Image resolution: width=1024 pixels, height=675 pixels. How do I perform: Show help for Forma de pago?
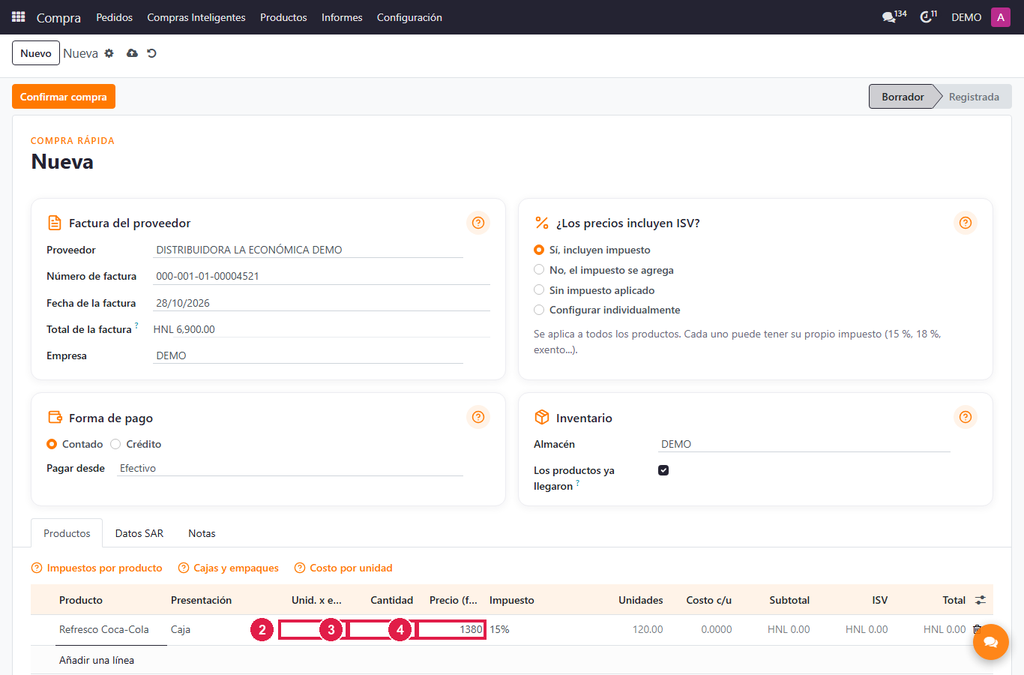click(x=478, y=417)
